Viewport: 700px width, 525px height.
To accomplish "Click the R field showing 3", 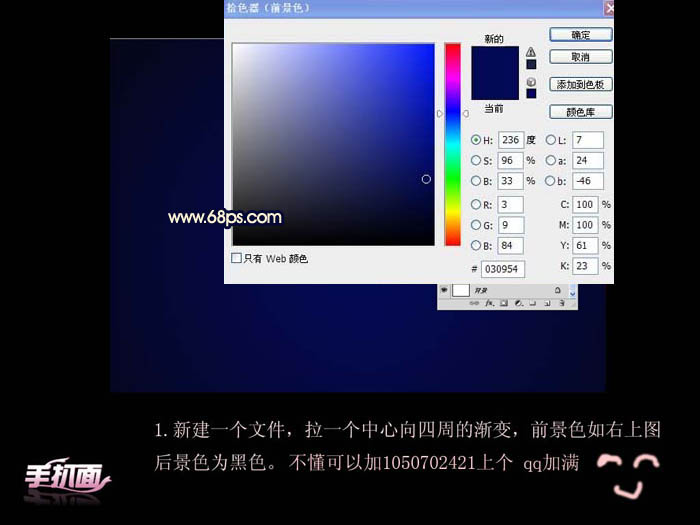I will pos(511,204).
